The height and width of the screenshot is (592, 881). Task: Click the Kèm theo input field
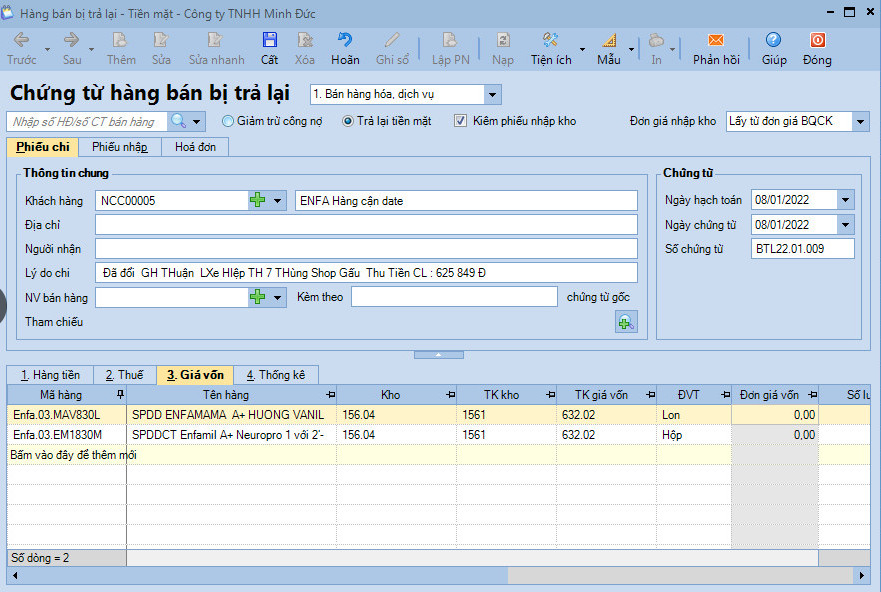[454, 297]
